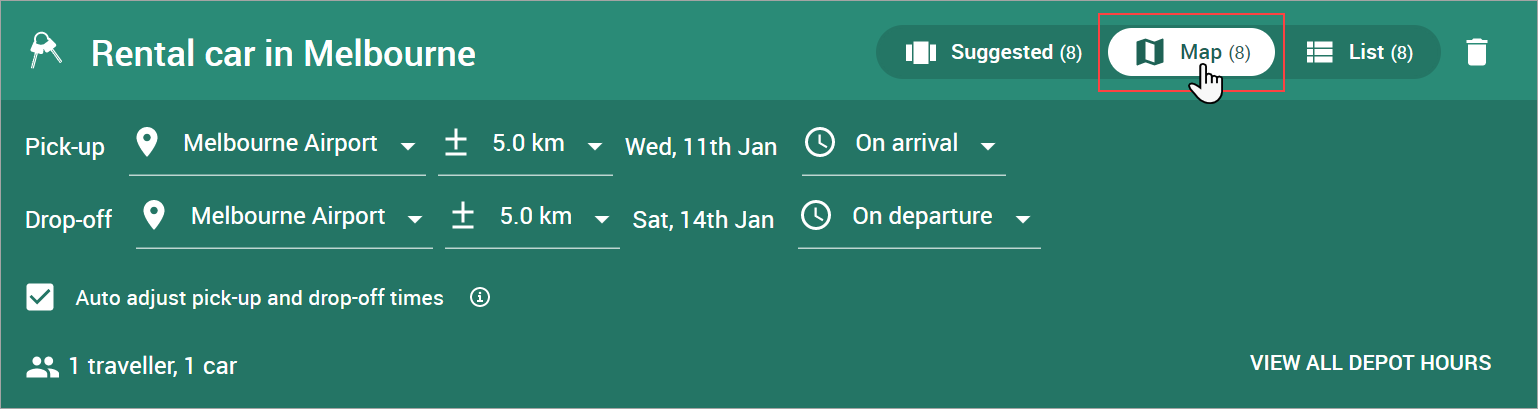
Task: Delete rental car with trash icon
Action: 1476,52
